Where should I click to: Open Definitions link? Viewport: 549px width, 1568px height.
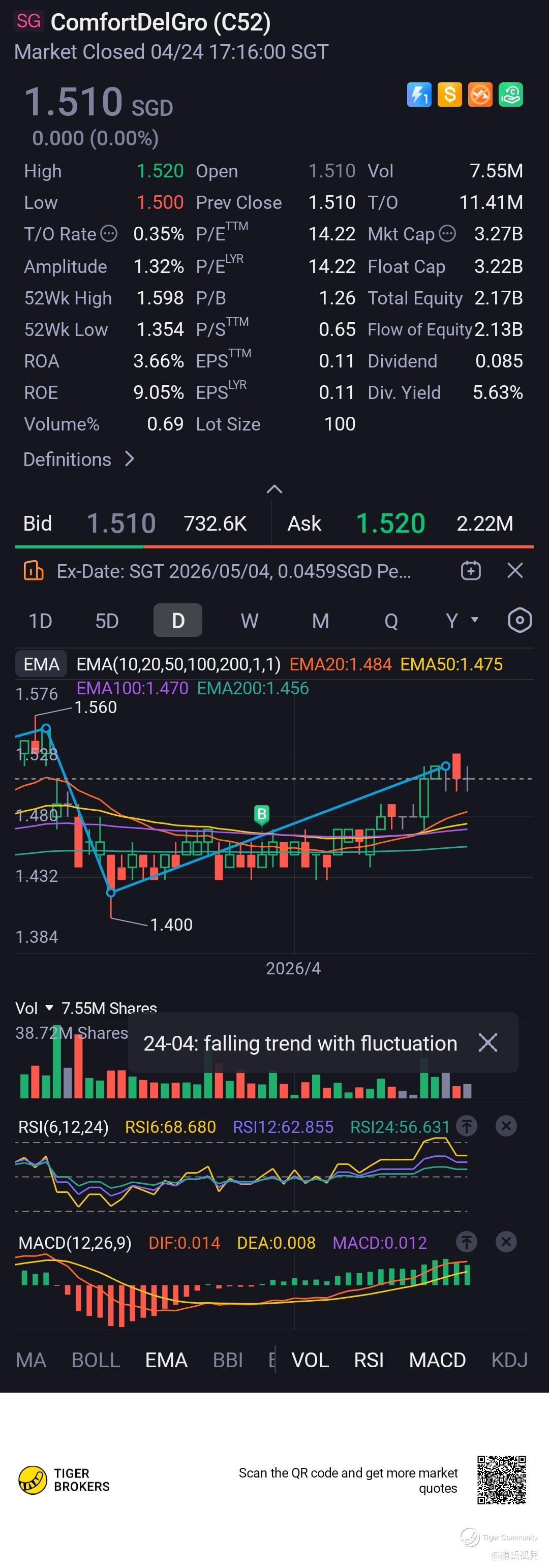[78, 459]
